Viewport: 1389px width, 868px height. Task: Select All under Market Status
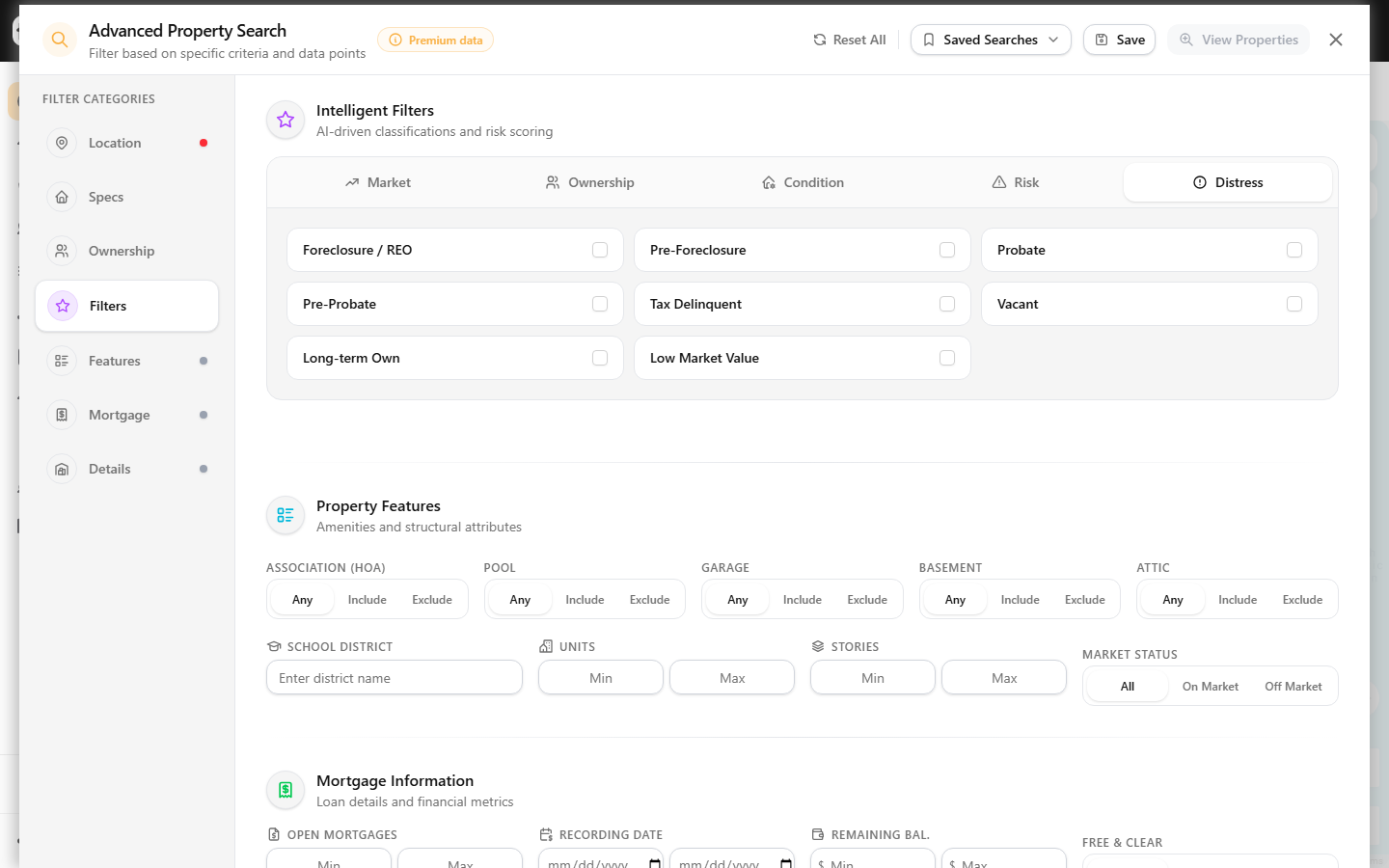click(x=1128, y=687)
